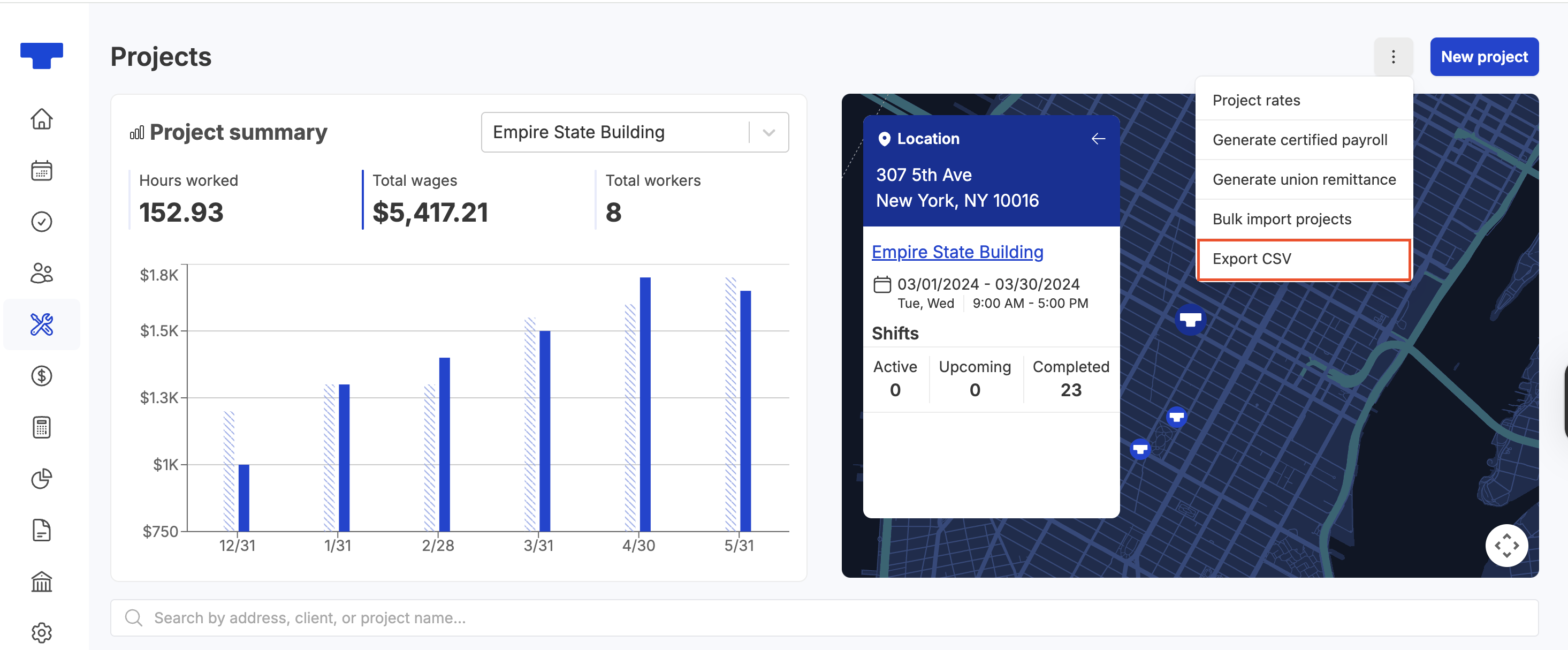1568x650 pixels.
Task: Open the Empire State Building link
Action: 957,252
